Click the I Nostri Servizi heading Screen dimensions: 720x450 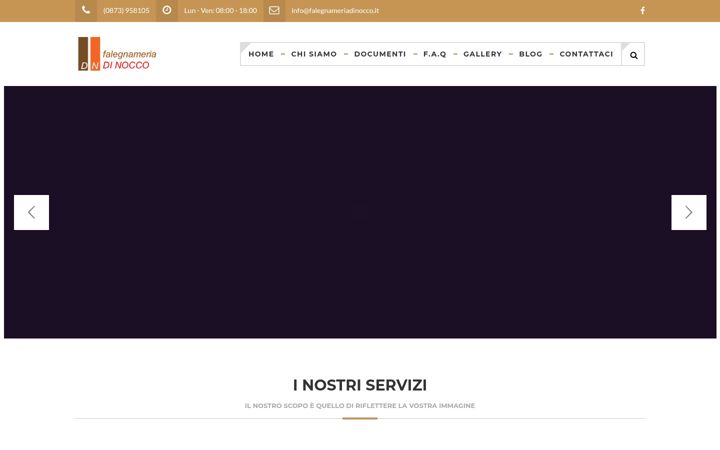[x=360, y=385]
